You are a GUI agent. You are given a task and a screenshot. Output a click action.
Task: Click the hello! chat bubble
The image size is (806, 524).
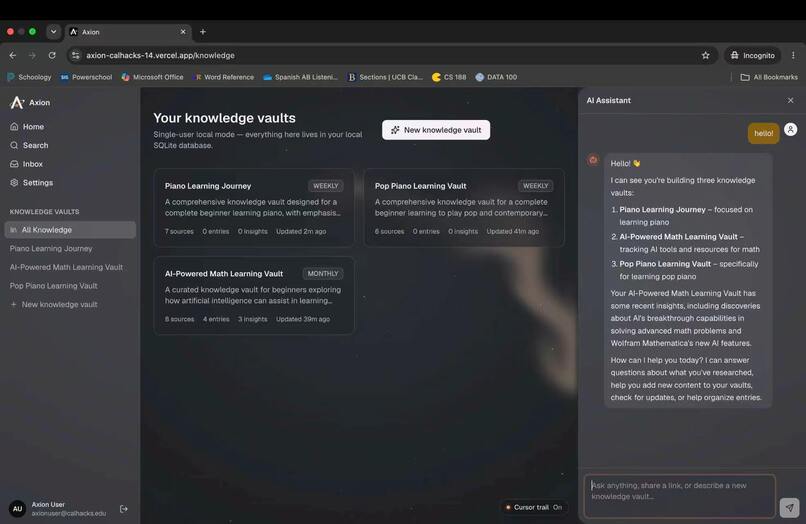coord(763,133)
